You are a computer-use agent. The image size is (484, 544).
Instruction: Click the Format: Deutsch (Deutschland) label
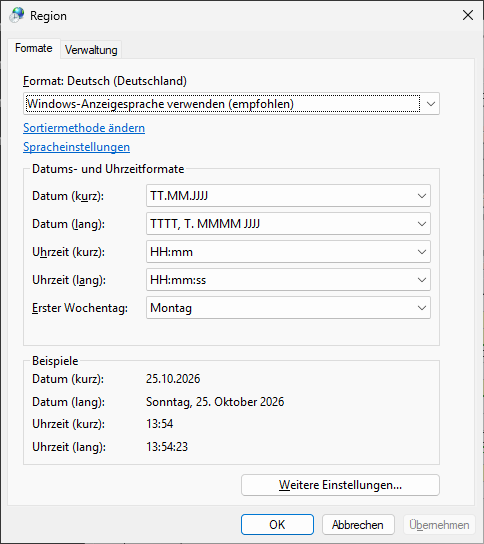tap(105, 81)
